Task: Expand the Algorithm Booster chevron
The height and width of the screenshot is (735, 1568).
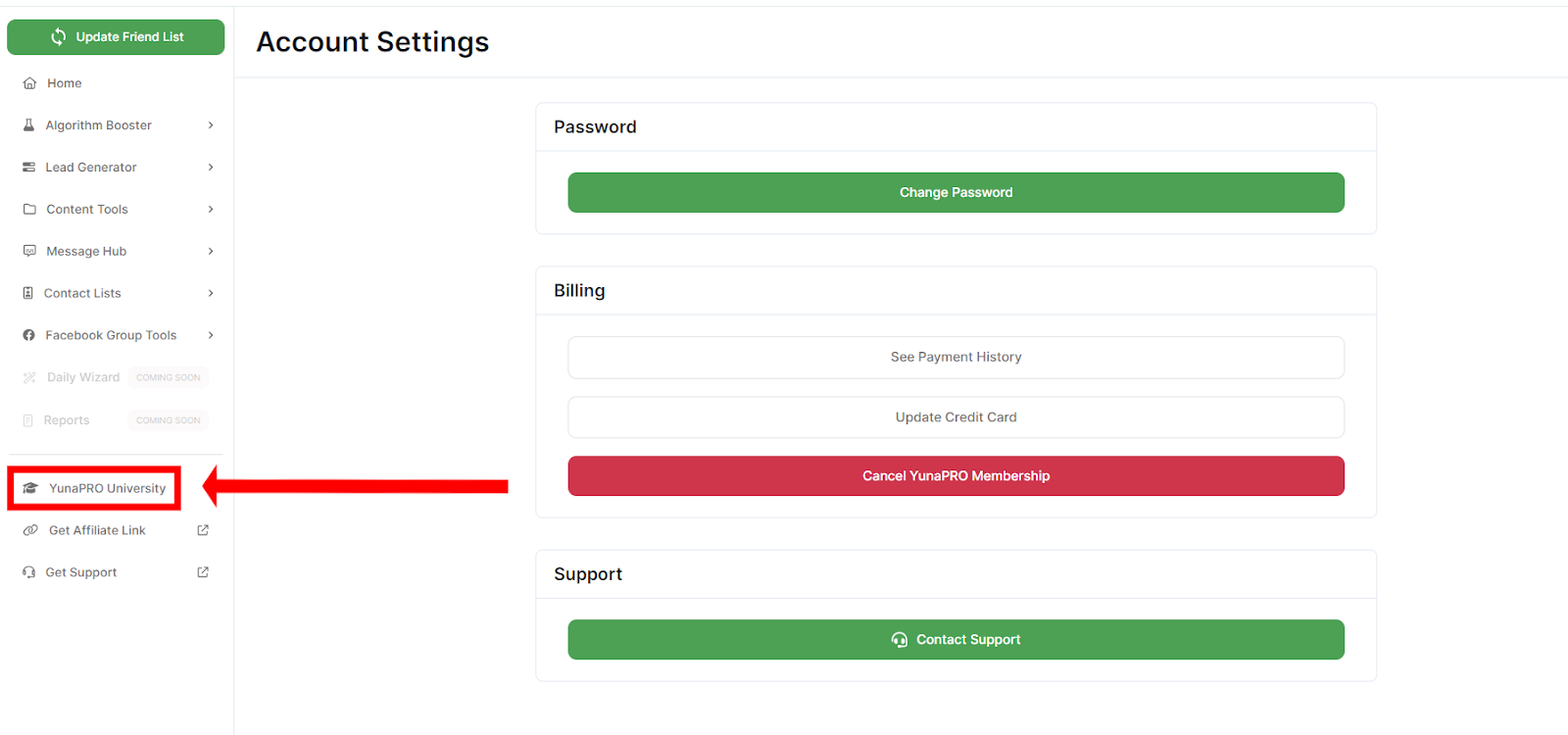Action: [x=211, y=125]
